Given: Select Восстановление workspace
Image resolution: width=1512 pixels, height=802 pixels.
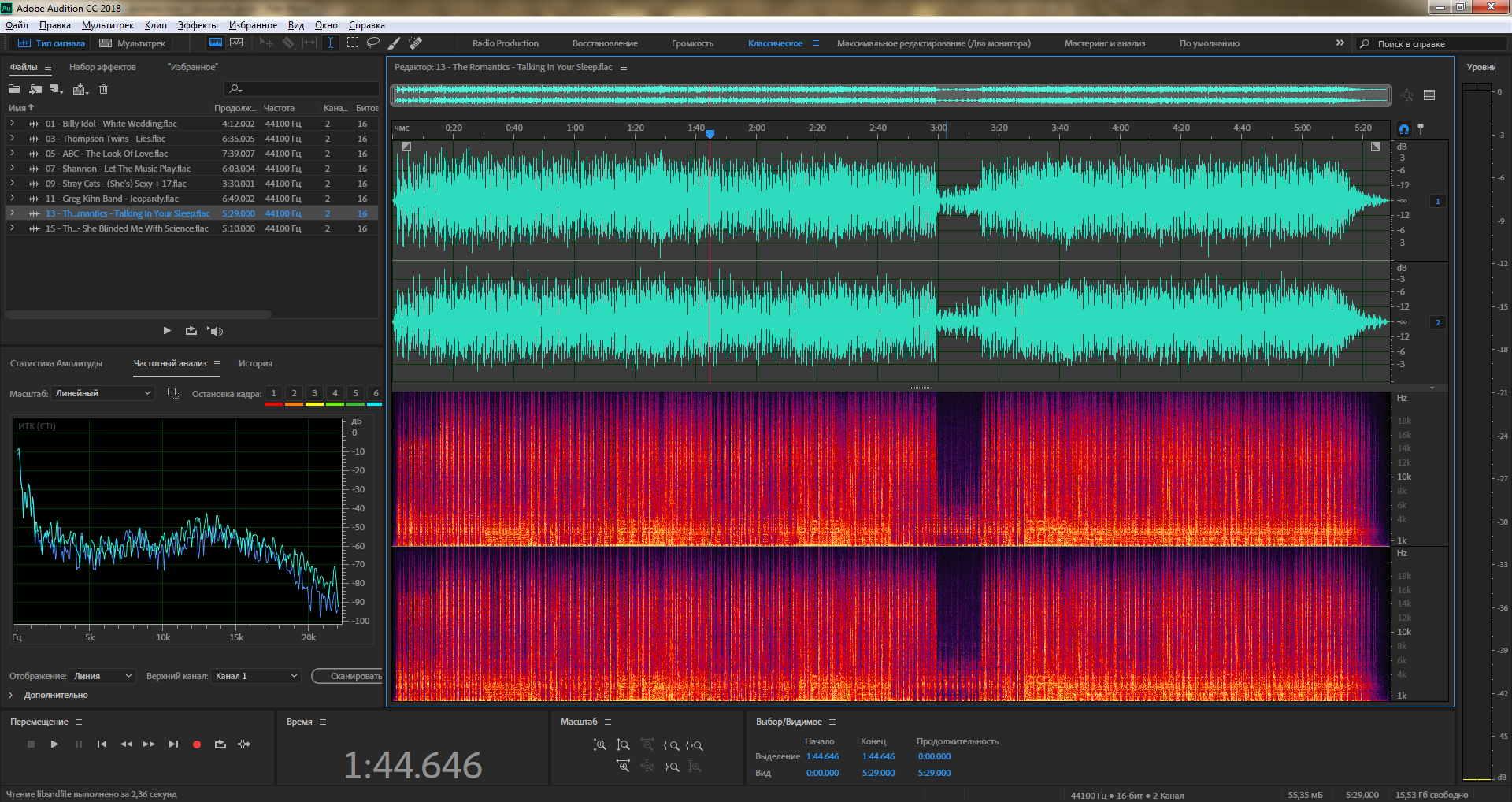Looking at the screenshot, I should tap(605, 43).
